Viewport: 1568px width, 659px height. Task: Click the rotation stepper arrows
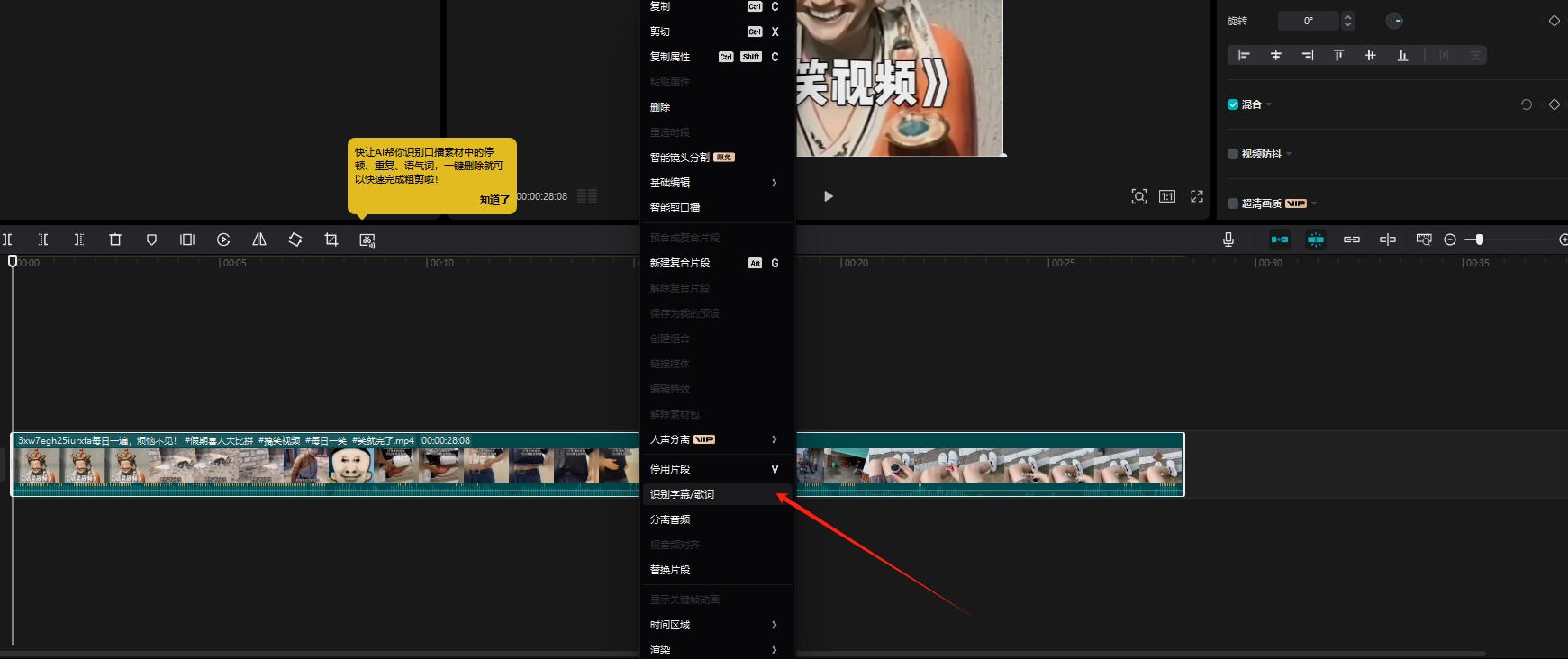pyautogui.click(x=1347, y=21)
